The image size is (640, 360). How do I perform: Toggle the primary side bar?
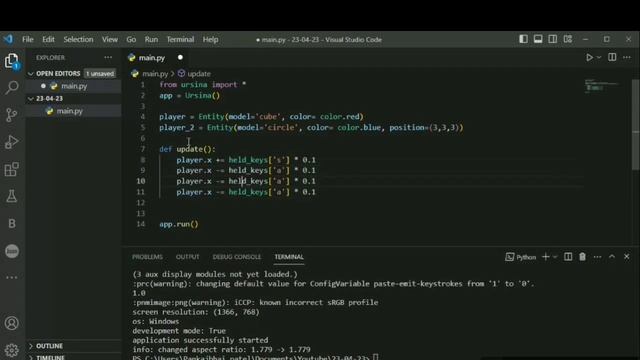tap(523, 39)
